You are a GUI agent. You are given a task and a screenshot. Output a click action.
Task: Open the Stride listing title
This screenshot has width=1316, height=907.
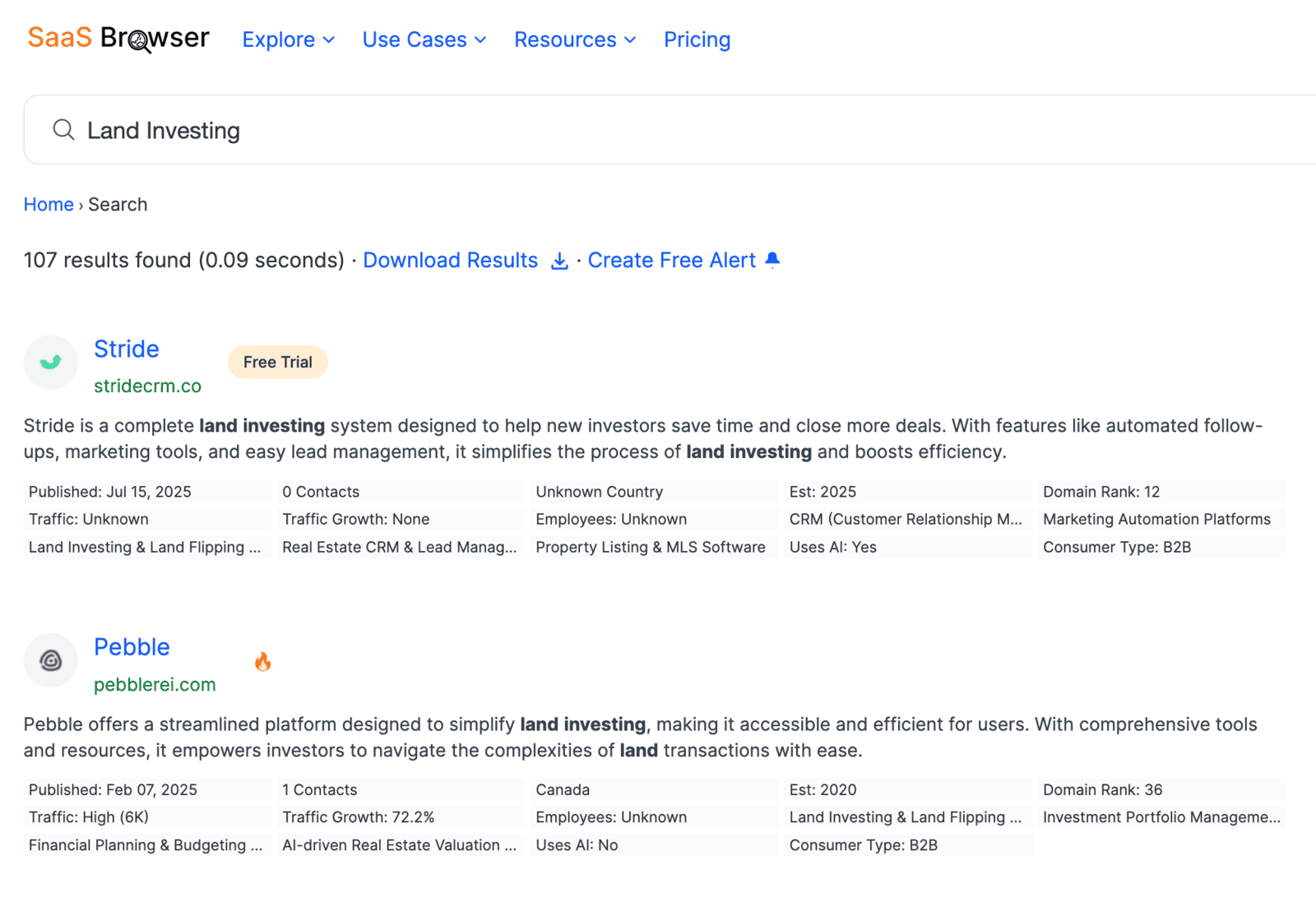tap(126, 349)
